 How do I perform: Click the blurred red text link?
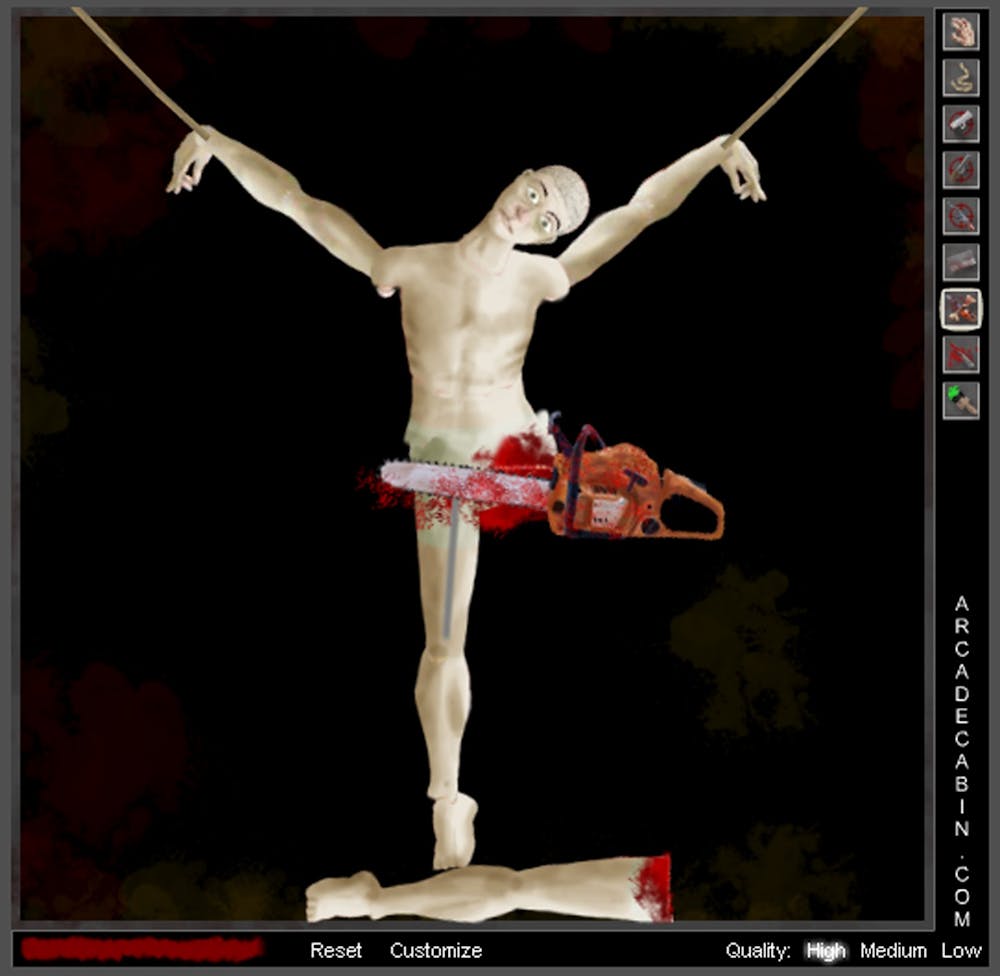[x=142, y=949]
